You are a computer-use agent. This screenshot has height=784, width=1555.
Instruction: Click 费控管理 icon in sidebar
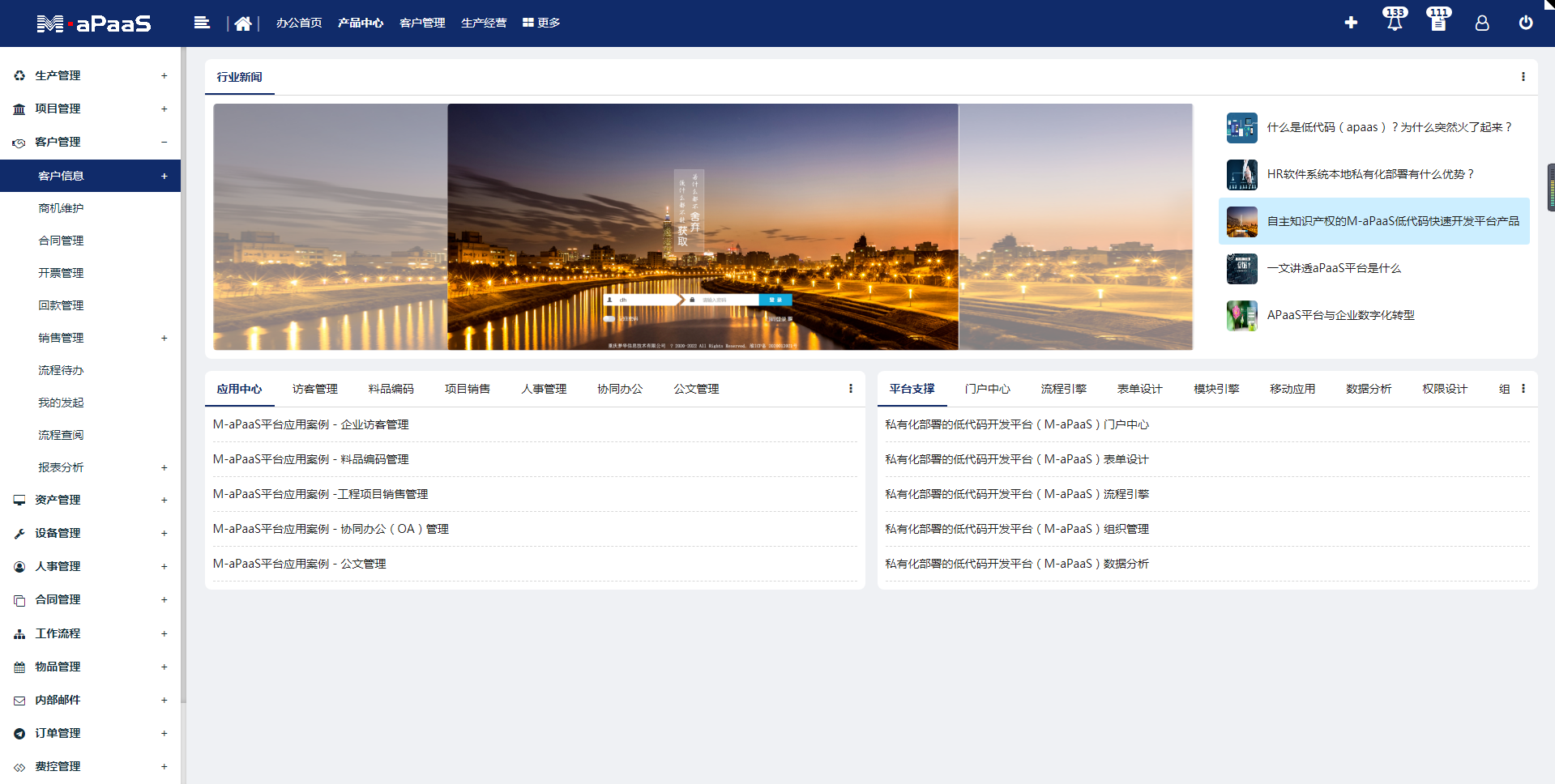(x=19, y=767)
